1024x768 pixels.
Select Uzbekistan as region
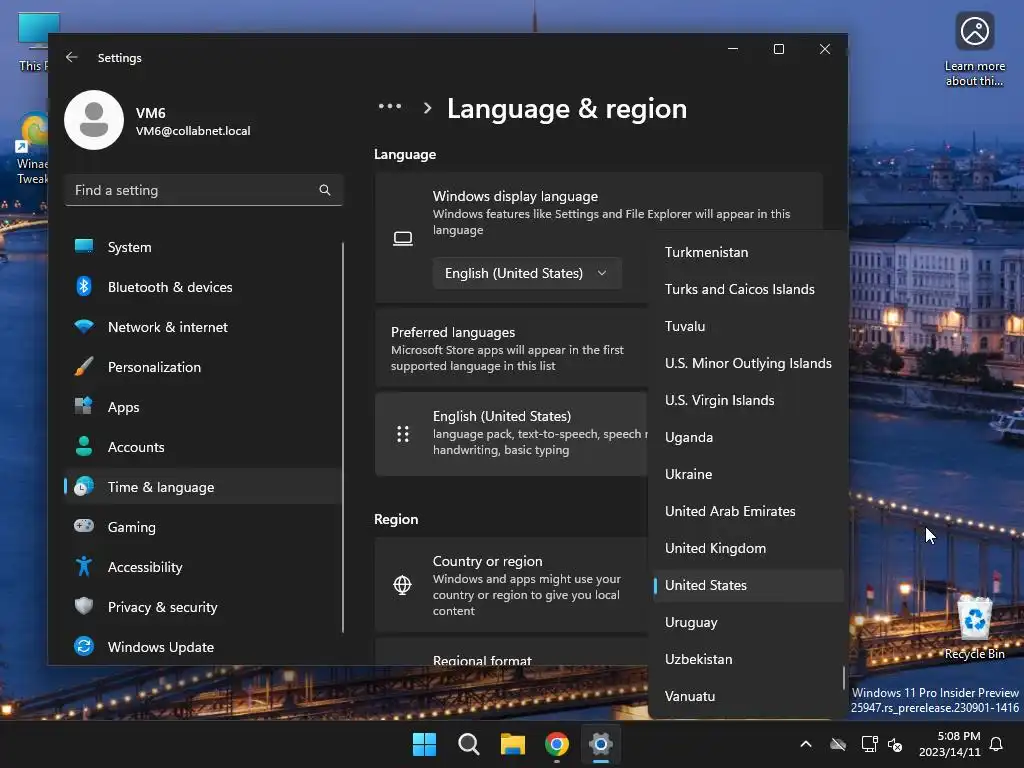pos(748,659)
